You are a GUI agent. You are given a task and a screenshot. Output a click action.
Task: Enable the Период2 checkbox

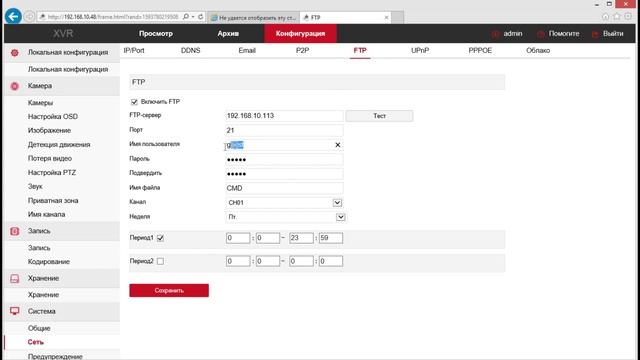160,261
